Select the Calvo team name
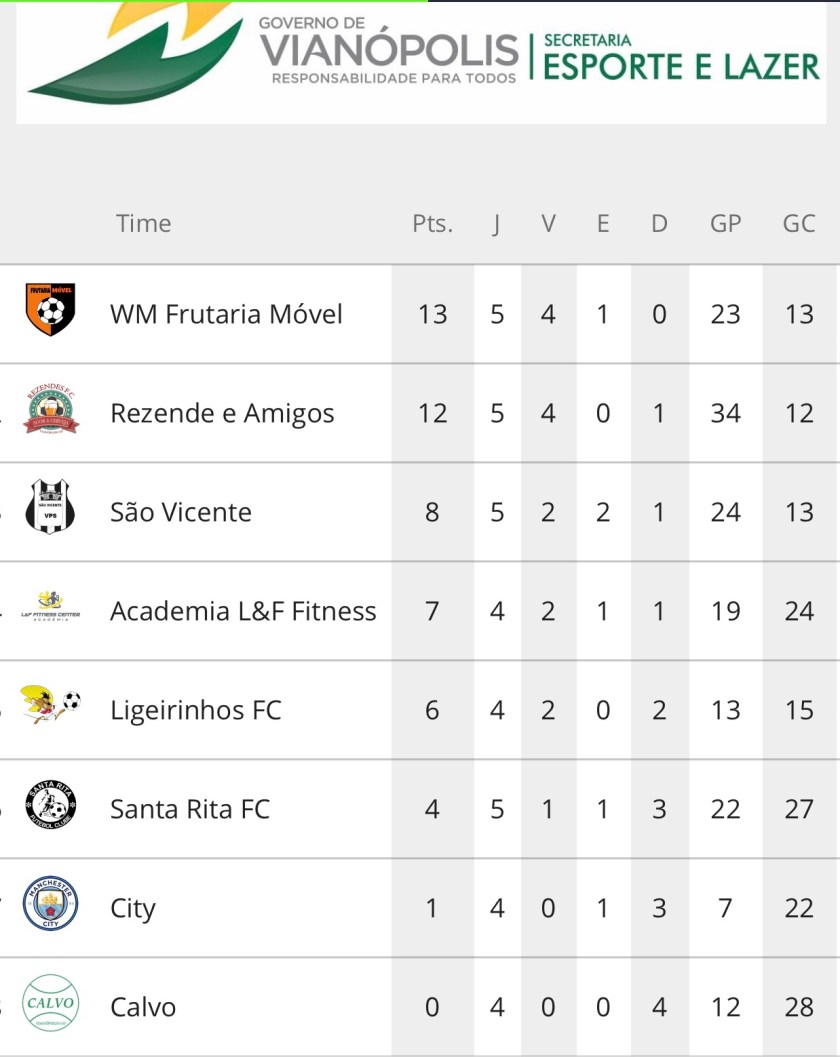 click(x=143, y=1007)
